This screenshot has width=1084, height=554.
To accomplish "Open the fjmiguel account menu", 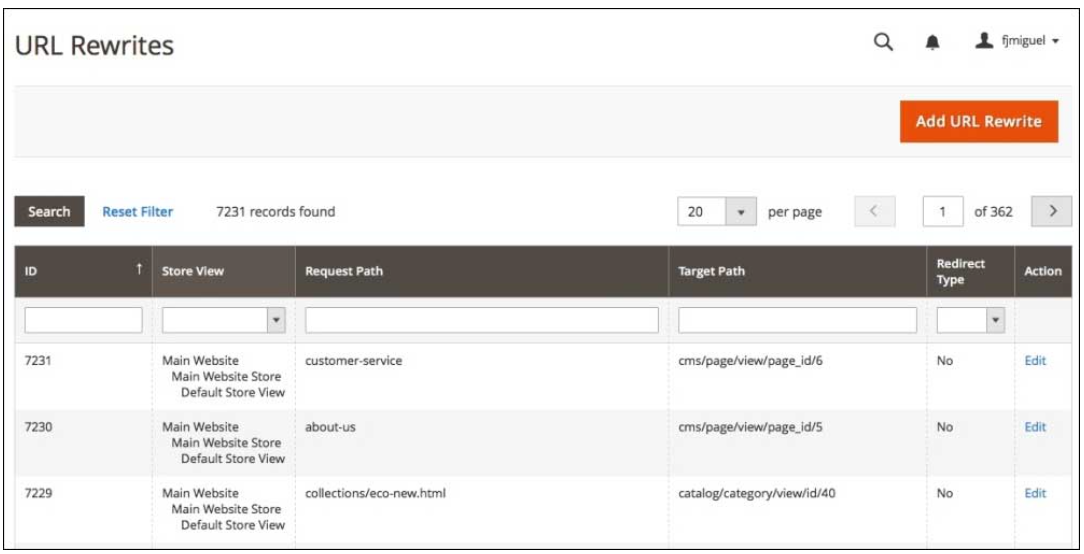I will coord(1017,42).
